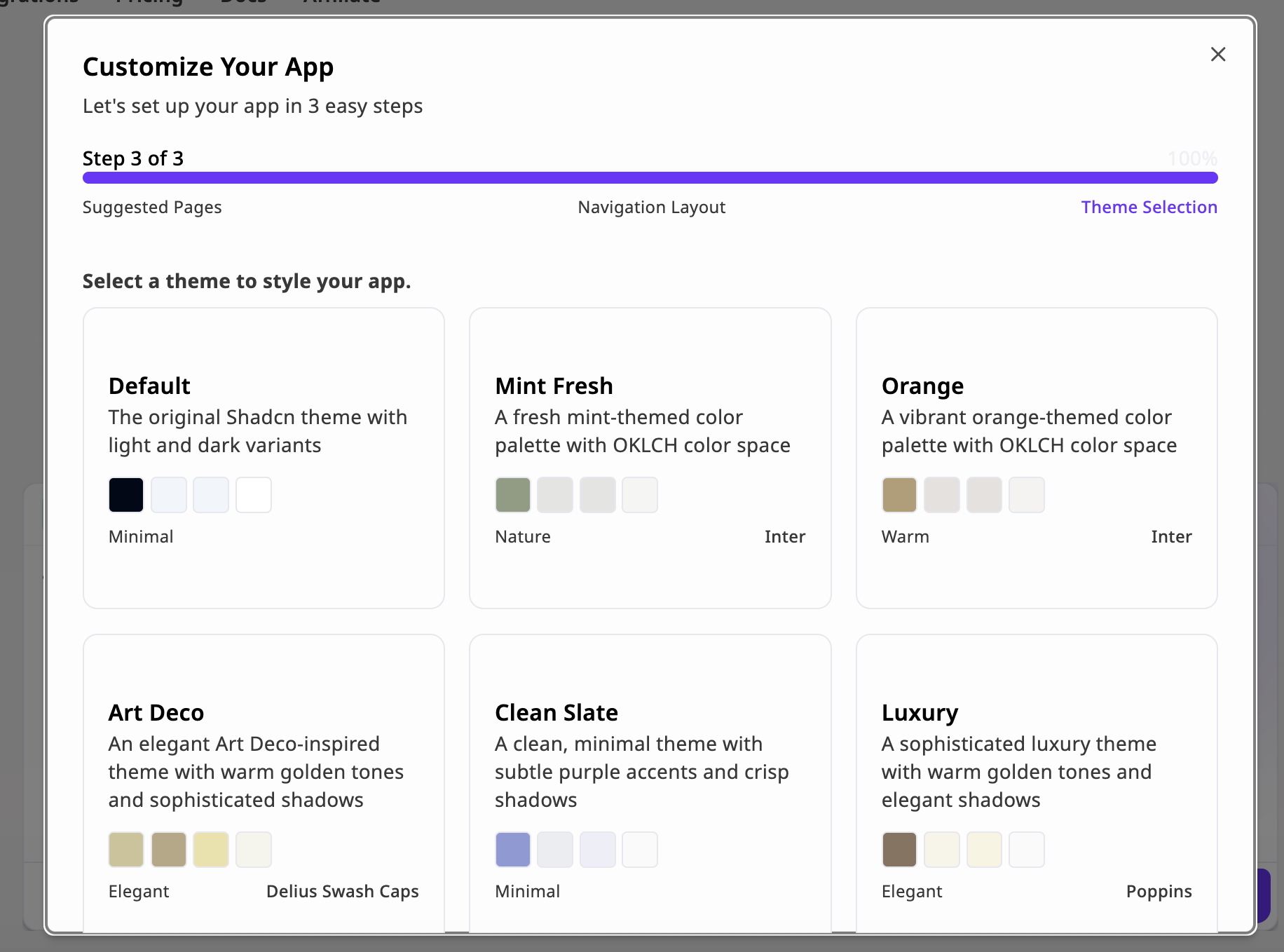Close the Customize Your App dialog

[1217, 54]
